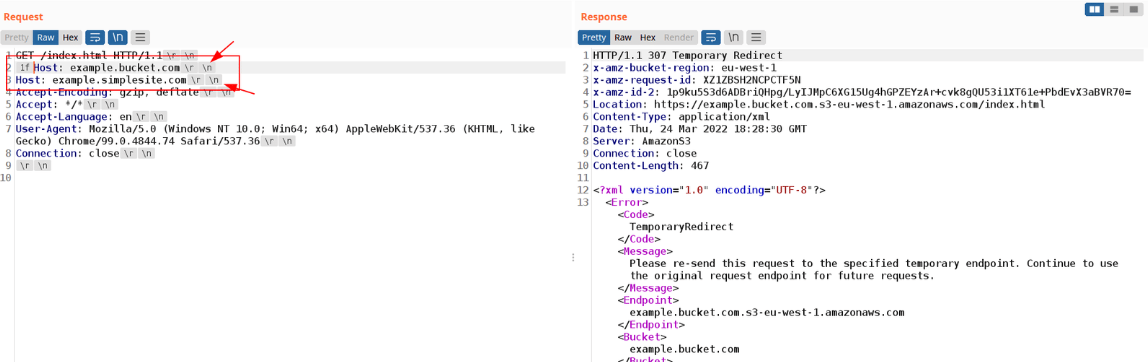This screenshot has height=362, width=1148.
Task: Select combined tabbed layout icon
Action: point(1133,9)
